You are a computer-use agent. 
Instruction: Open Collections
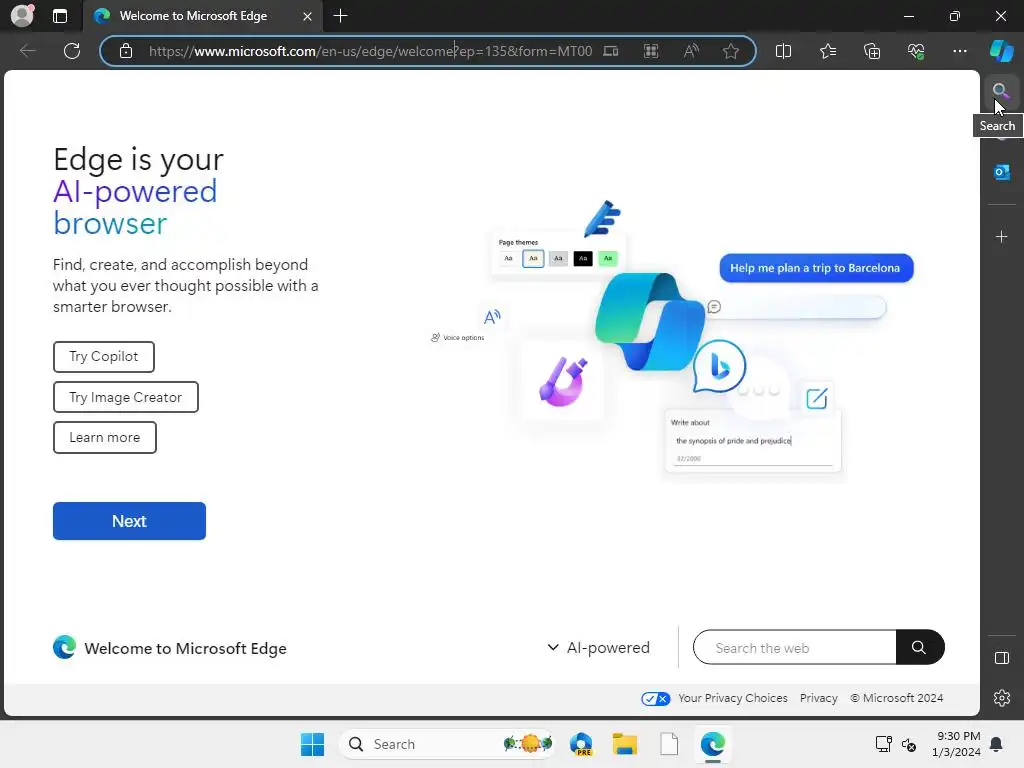point(872,51)
